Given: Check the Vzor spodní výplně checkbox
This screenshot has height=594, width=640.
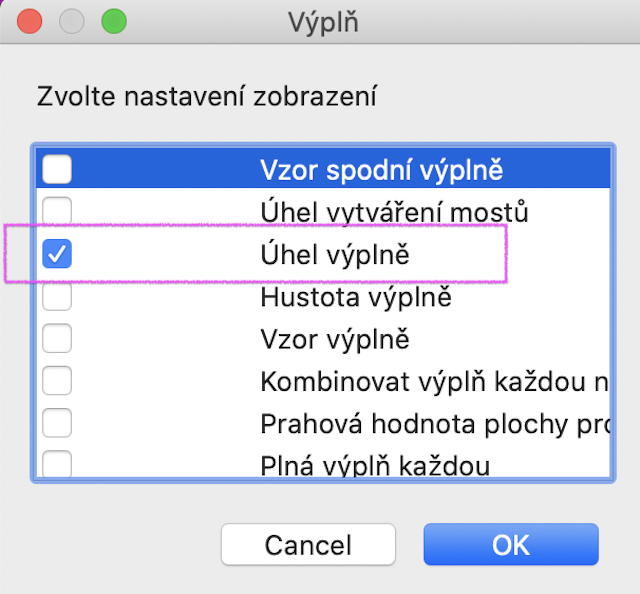Looking at the screenshot, I should [x=57, y=170].
